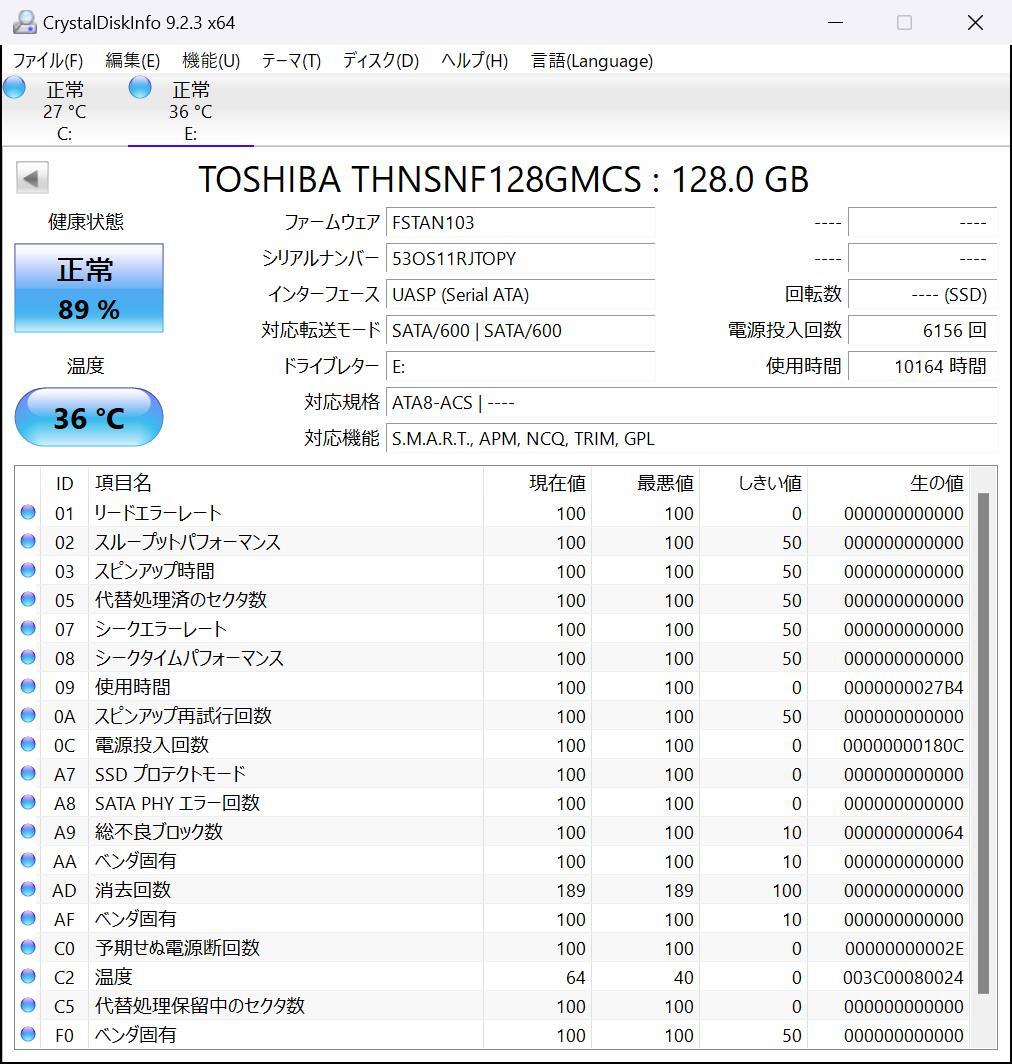1012x1064 pixels.
Task: Open the ファイル(F) menu
Action: [x=48, y=61]
